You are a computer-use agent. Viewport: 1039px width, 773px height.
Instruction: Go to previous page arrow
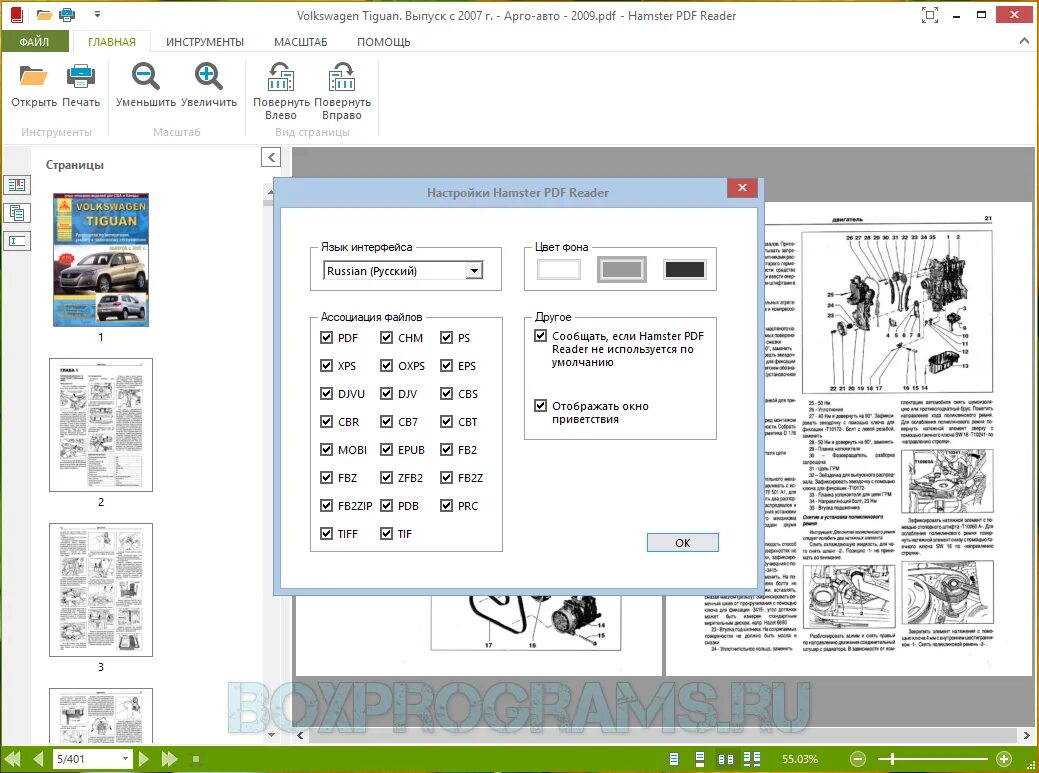(38, 758)
